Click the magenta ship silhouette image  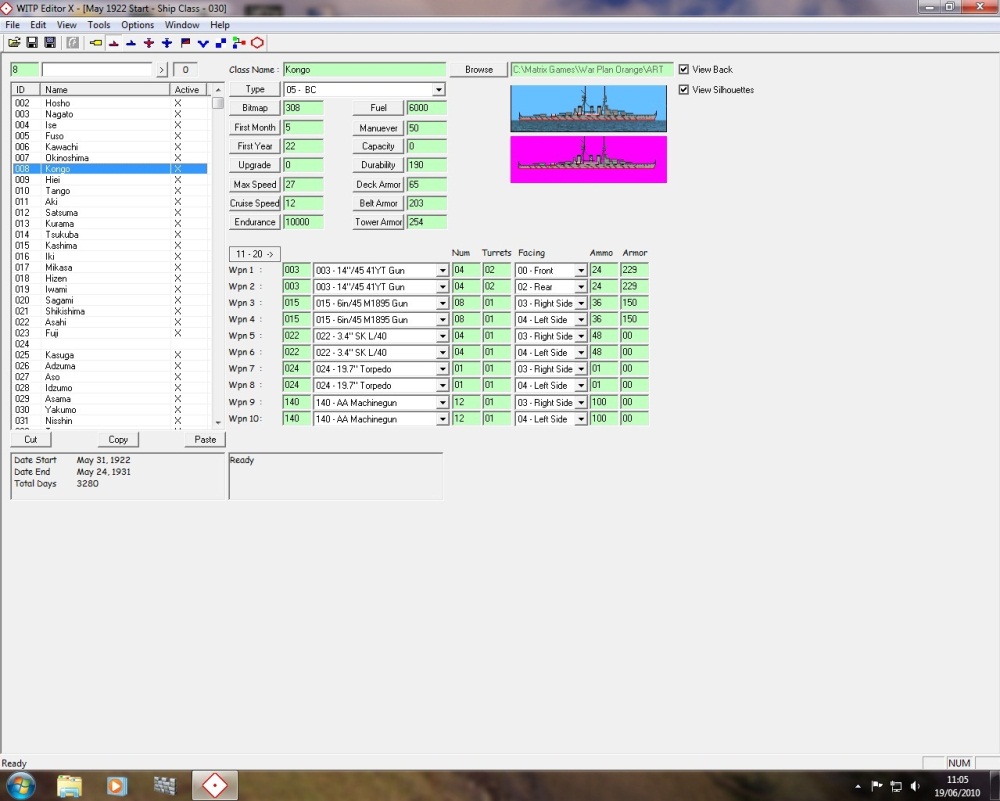588,159
